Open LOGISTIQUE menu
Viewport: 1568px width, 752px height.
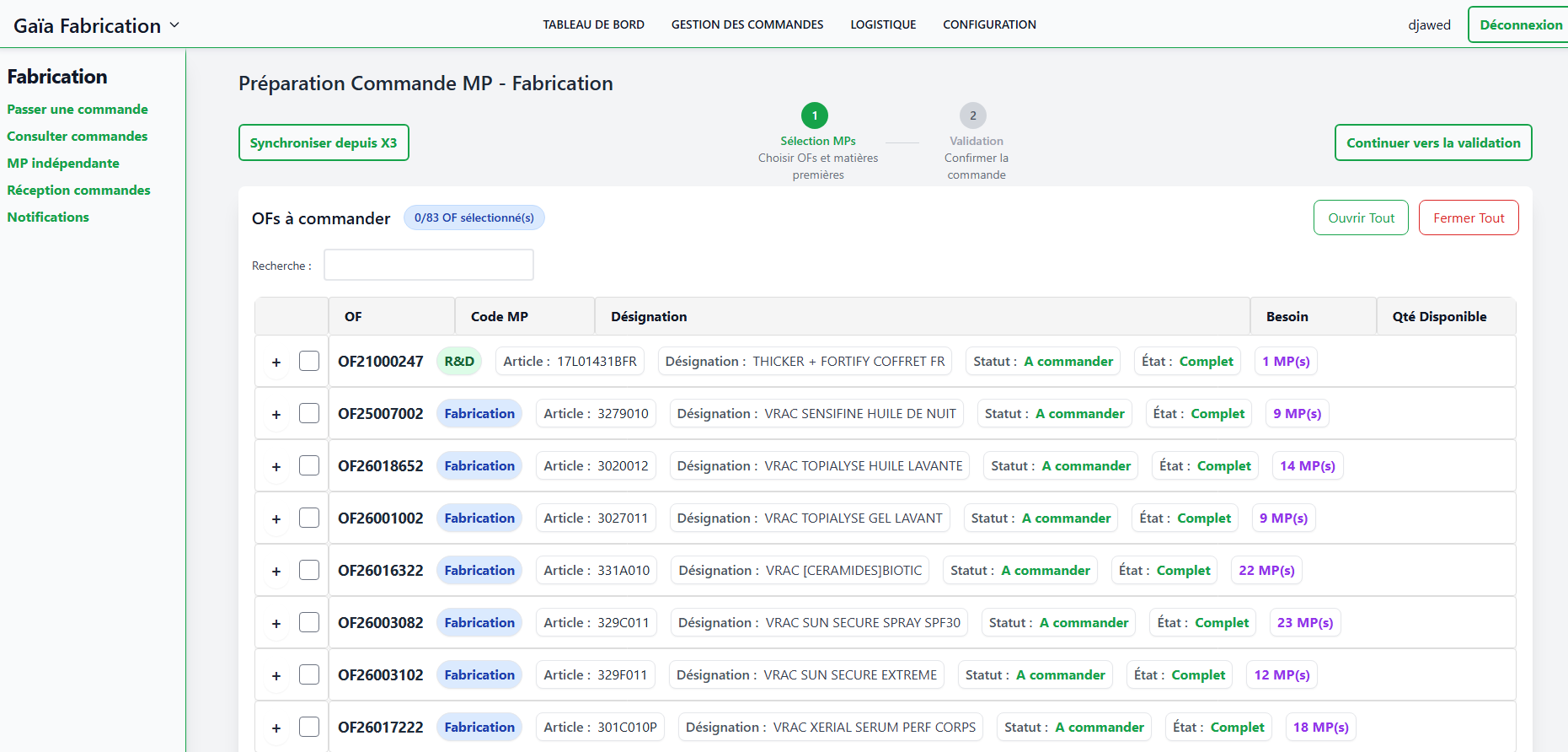pyautogui.click(x=883, y=24)
